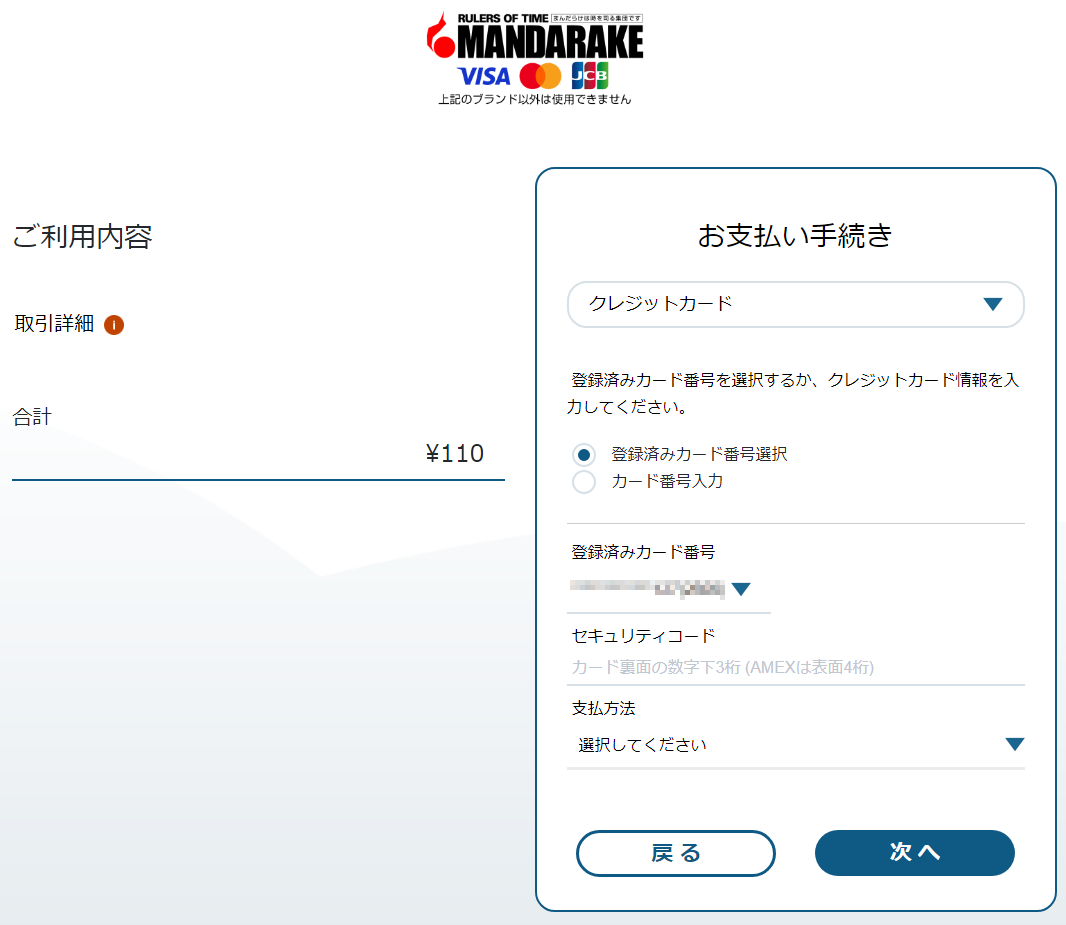Click the JCB card brand icon
Viewport: 1066px width, 925px height.
click(590, 76)
